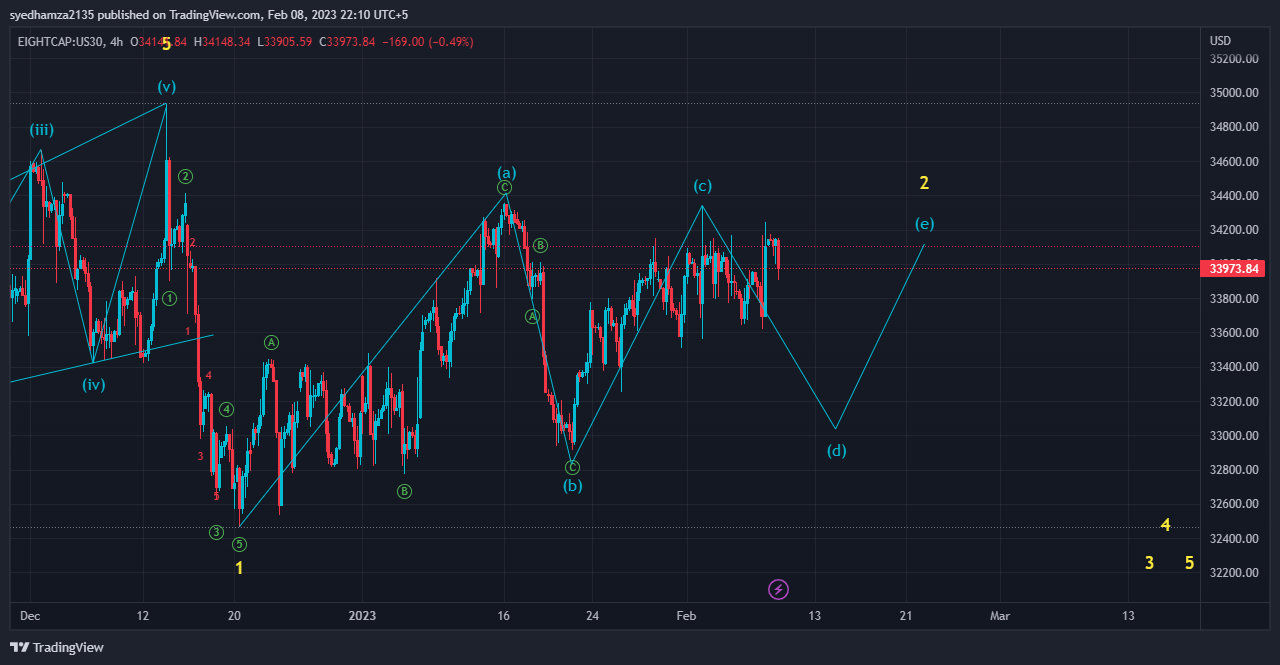The width and height of the screenshot is (1280, 665).
Task: Click the 4h timeframe label
Action: 118,42
